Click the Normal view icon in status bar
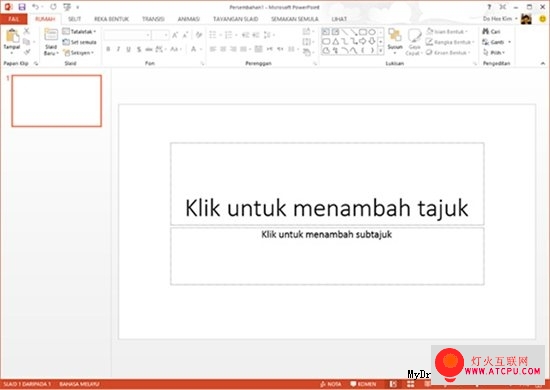550x390 pixels. [393, 384]
